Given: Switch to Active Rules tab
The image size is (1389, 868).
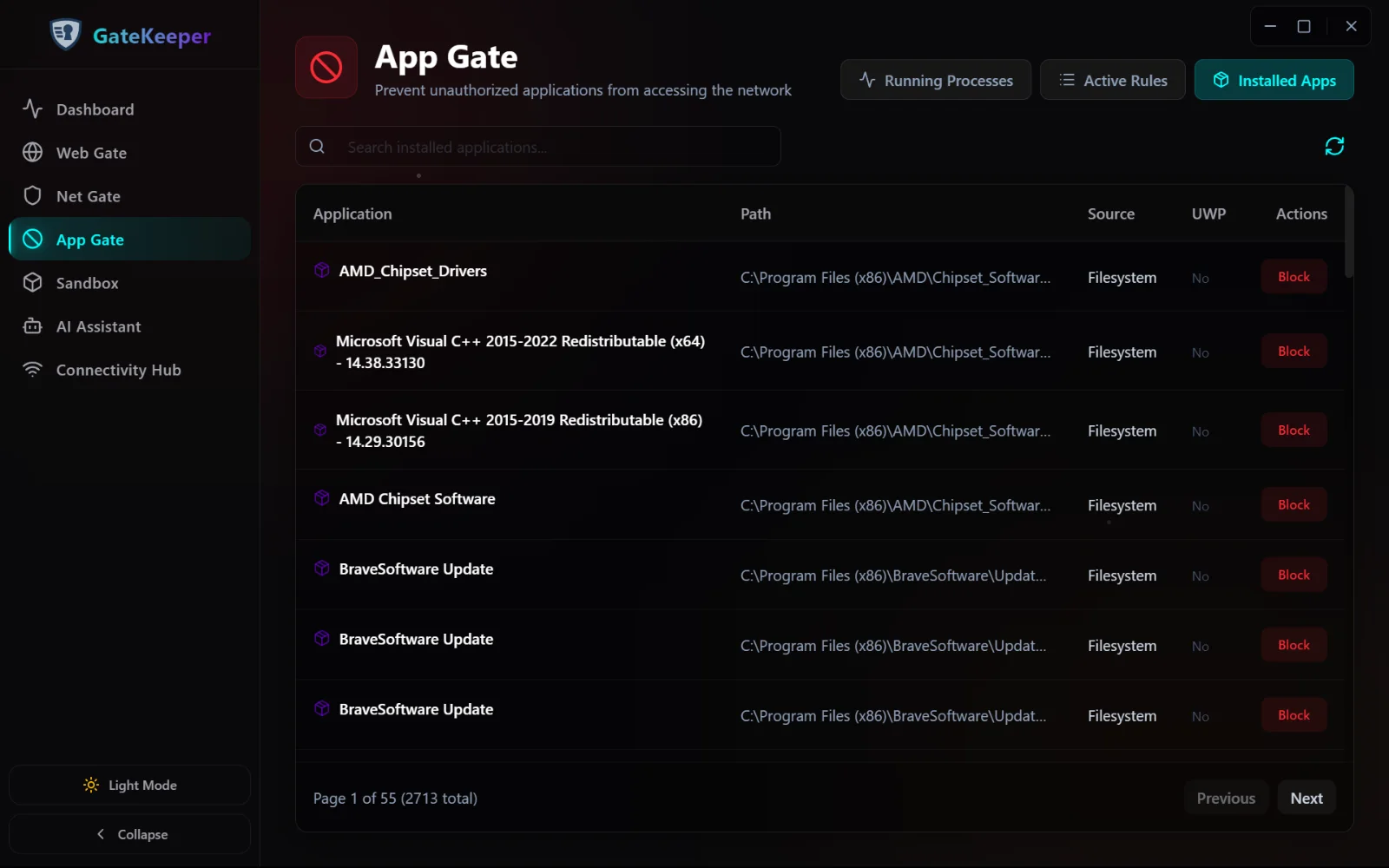Looking at the screenshot, I should click(1112, 80).
